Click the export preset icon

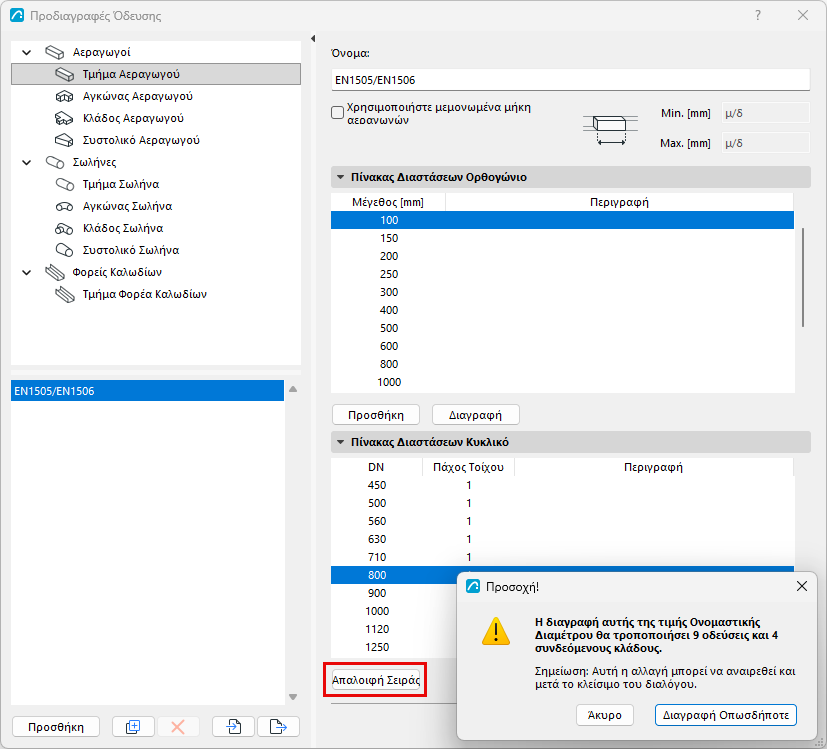(x=278, y=727)
